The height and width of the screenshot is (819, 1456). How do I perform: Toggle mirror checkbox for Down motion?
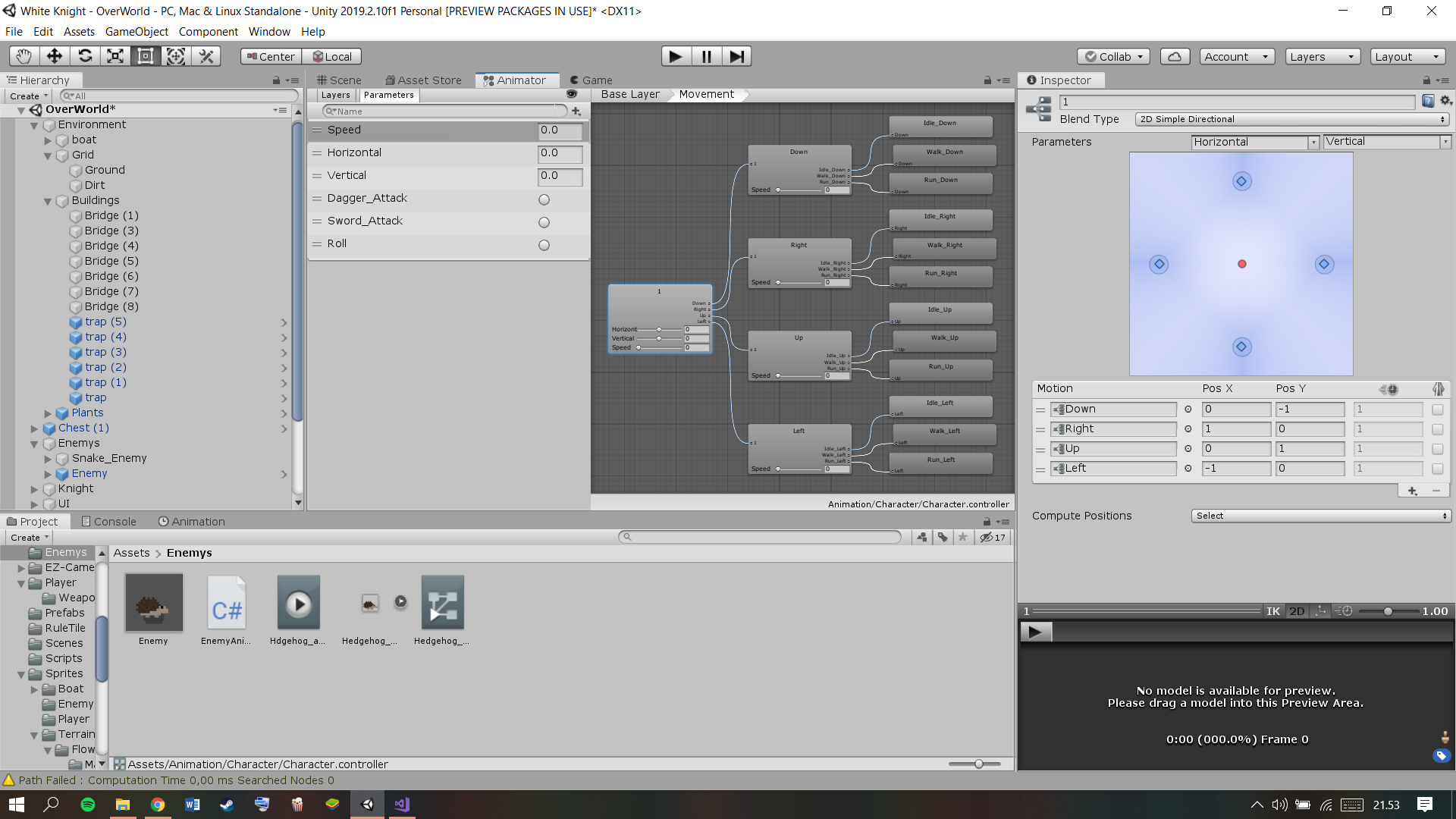click(1438, 409)
